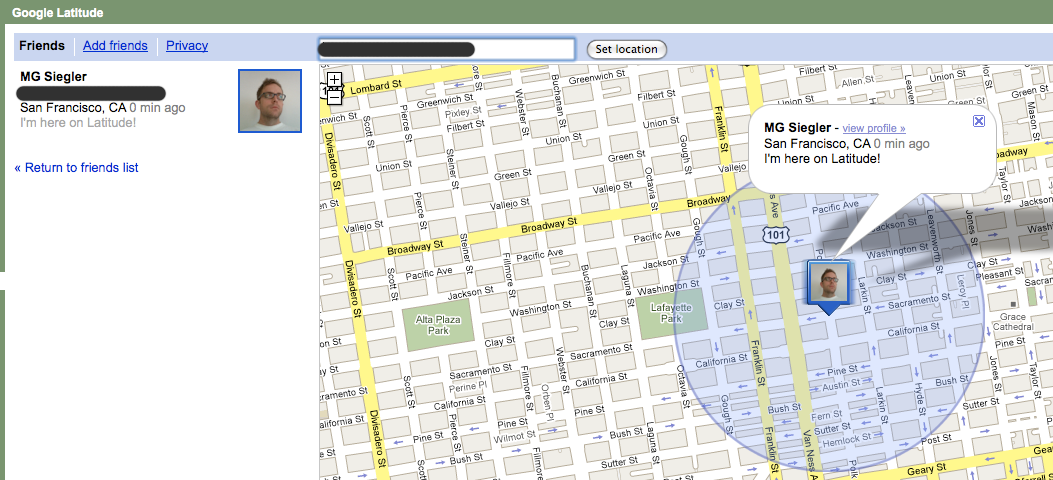Close the MG Siegler info bubble

click(x=978, y=121)
